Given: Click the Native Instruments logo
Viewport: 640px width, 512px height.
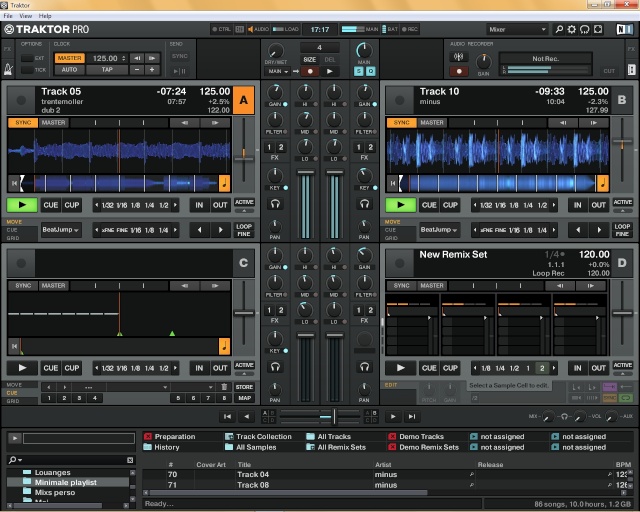Looking at the screenshot, I should click(625, 29).
